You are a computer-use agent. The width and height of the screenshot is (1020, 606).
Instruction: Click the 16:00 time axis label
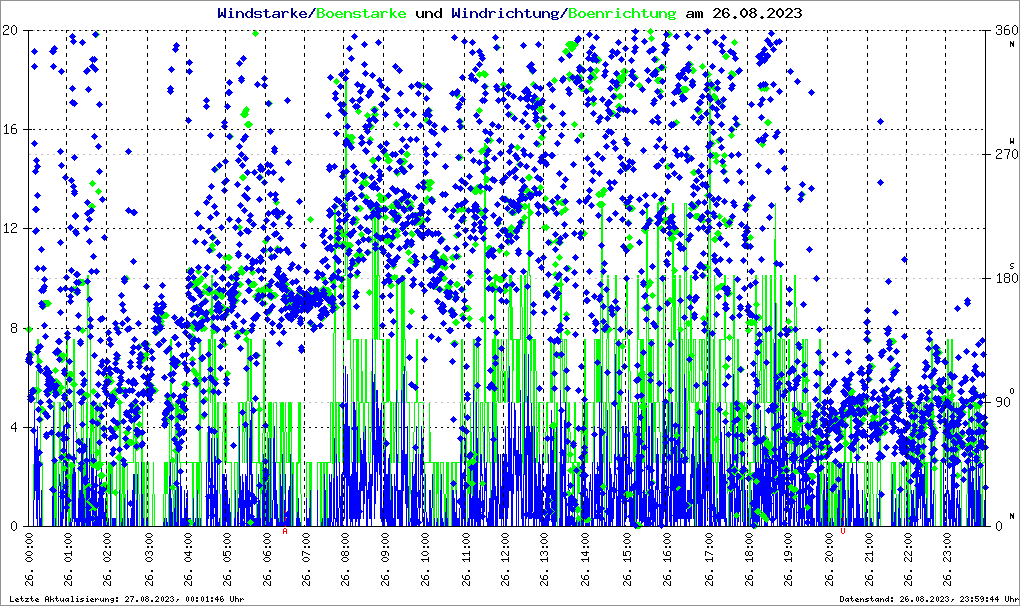click(667, 559)
